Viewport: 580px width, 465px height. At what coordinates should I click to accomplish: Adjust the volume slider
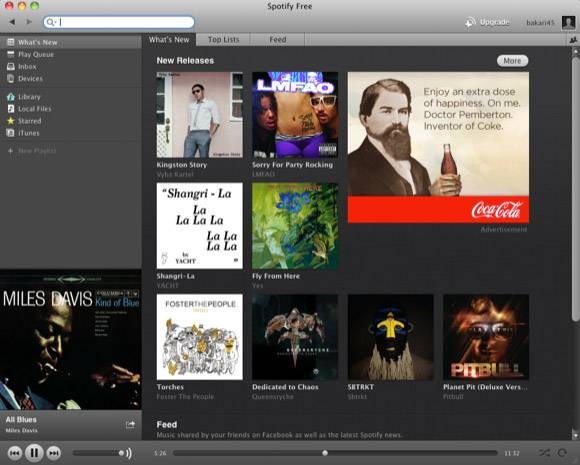point(98,453)
